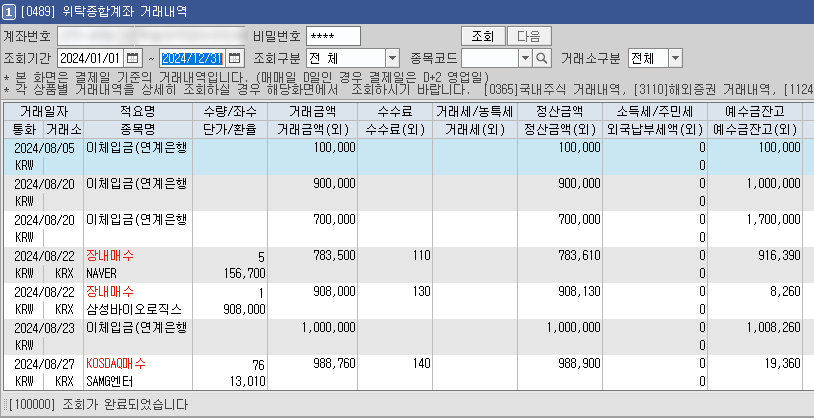Expand the 거래소구분 dropdown
The image size is (814, 418).
coord(675,58)
